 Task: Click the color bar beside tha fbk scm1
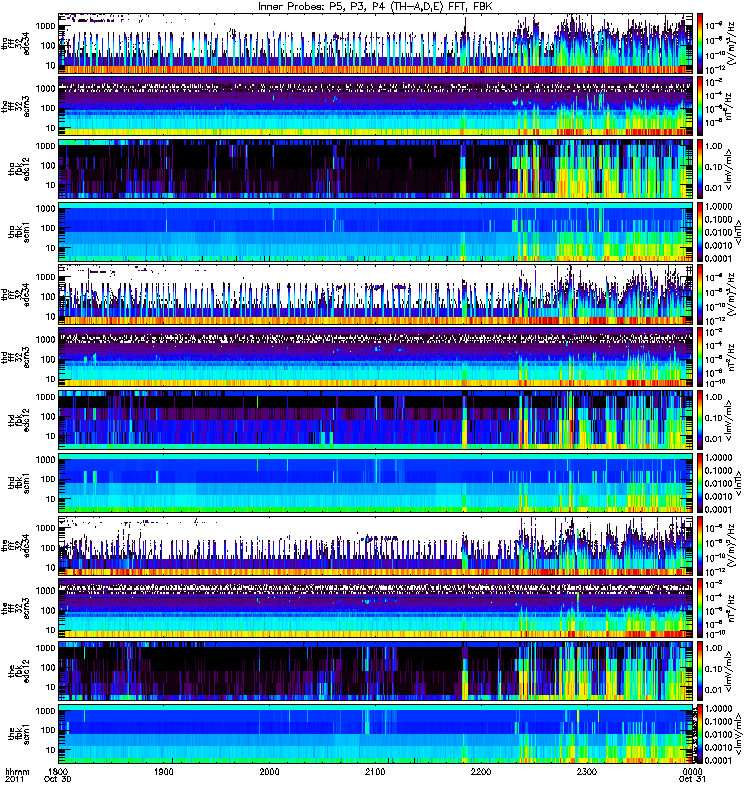pos(700,232)
